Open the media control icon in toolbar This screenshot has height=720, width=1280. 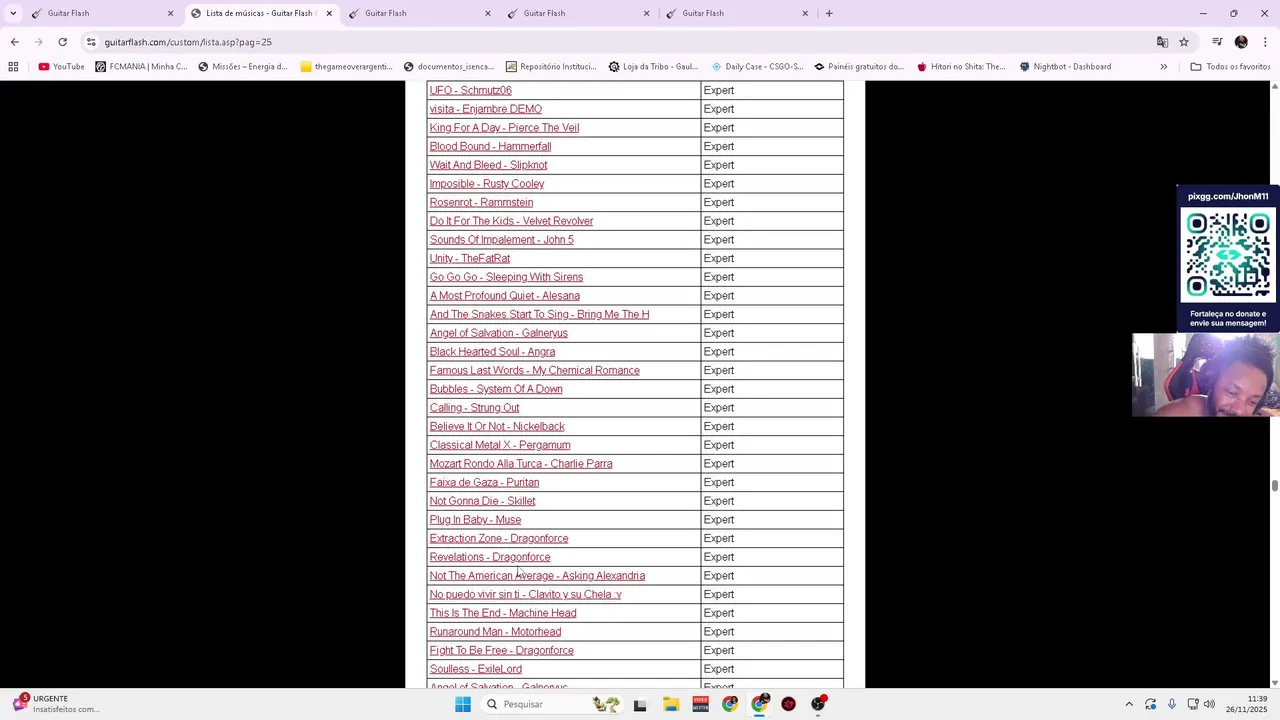1217,42
